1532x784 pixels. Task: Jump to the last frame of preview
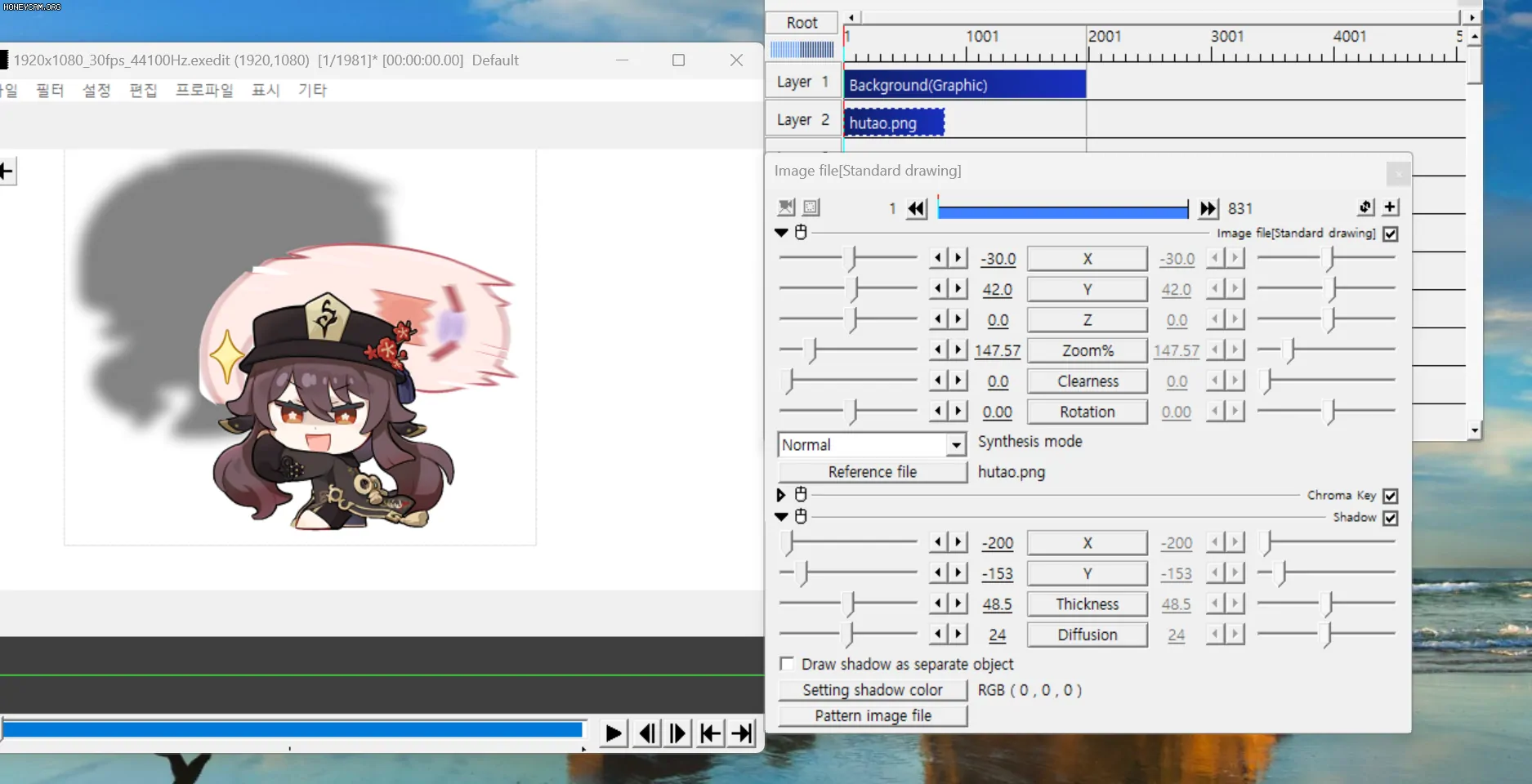[742, 733]
